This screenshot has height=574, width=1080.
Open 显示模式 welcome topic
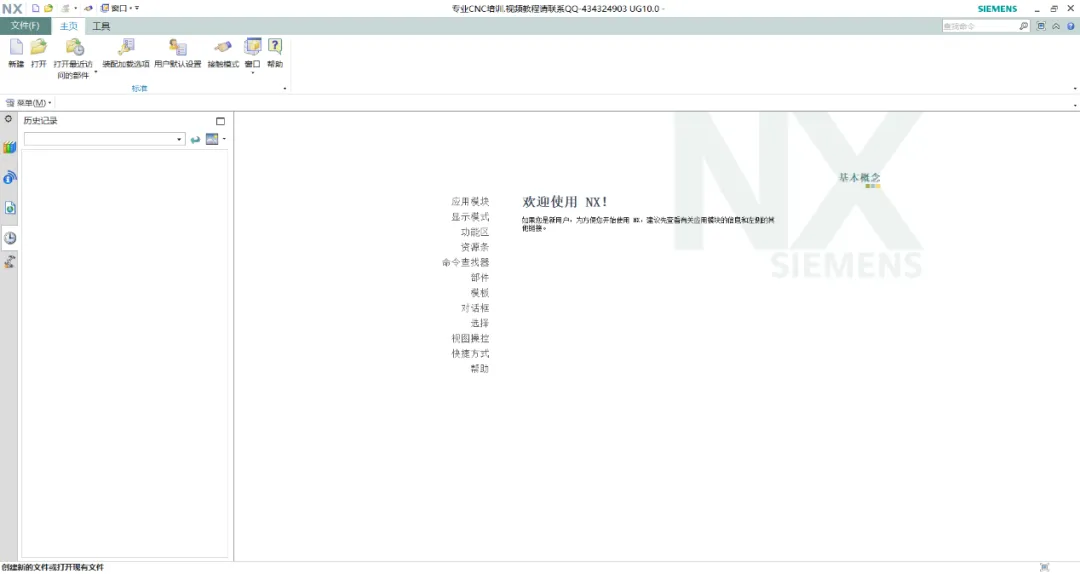(x=470, y=216)
